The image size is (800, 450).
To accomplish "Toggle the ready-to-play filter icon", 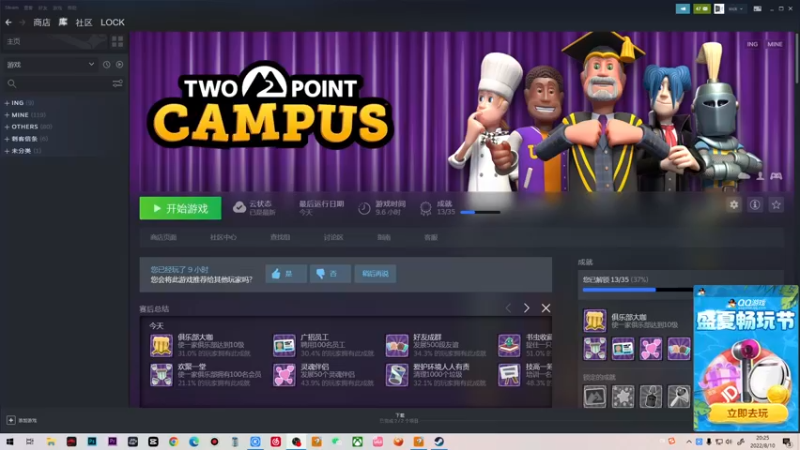I will tap(119, 65).
